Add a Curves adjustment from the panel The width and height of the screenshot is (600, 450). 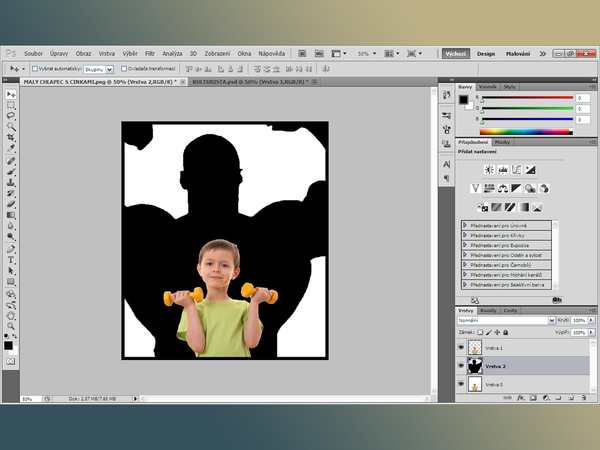(517, 170)
